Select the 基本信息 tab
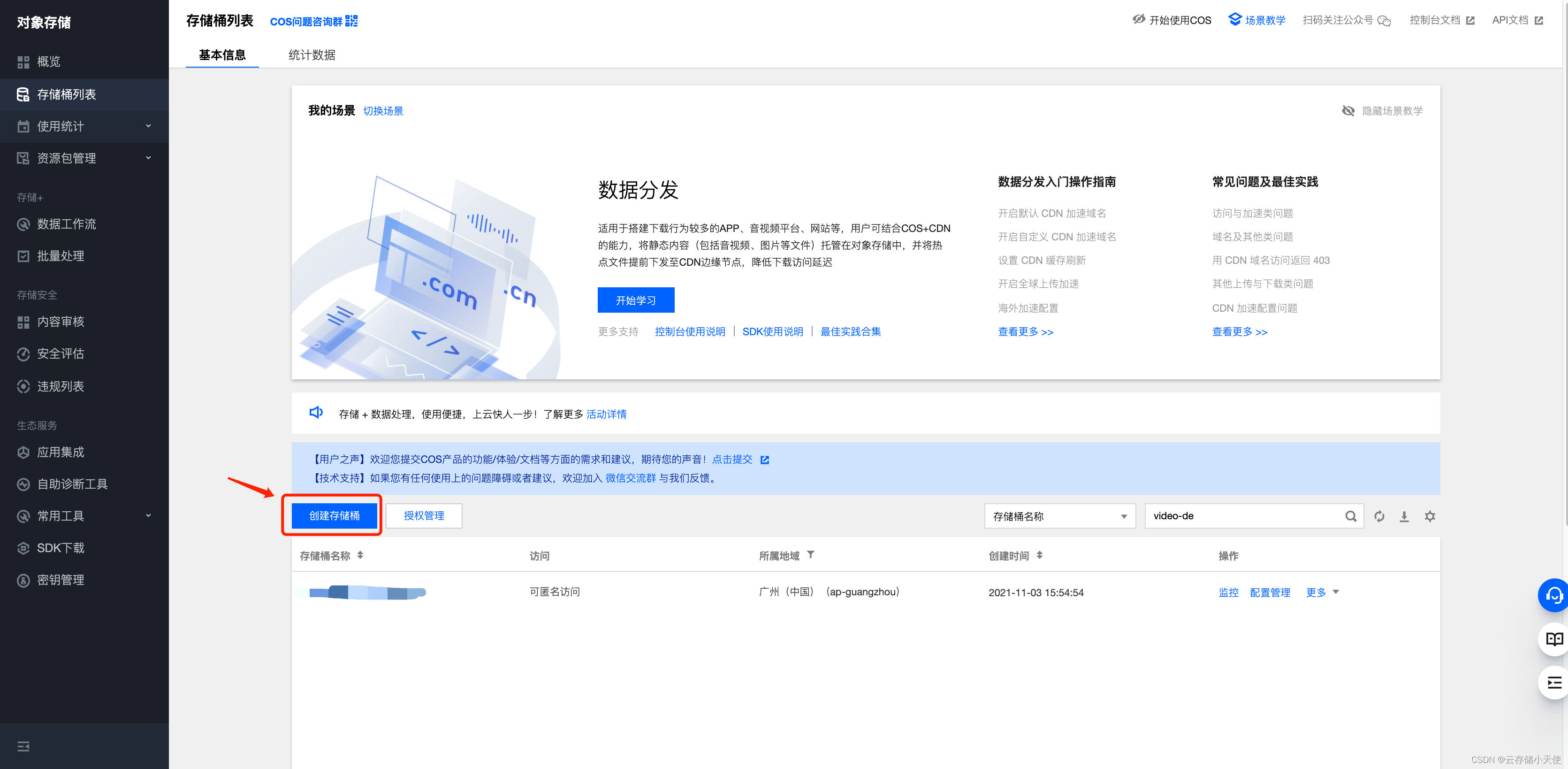Screen dimensions: 1568x769 tap(221, 55)
